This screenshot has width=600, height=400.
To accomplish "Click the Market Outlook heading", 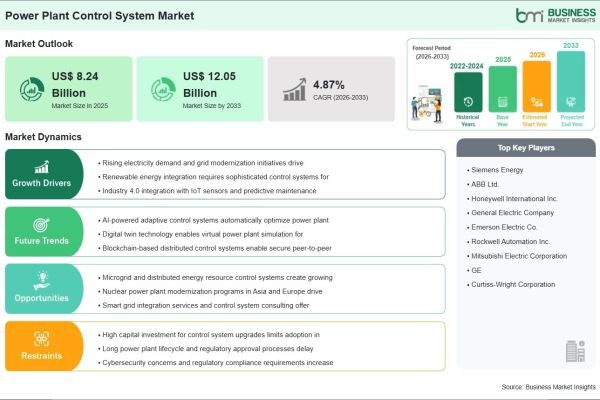I will (39, 44).
